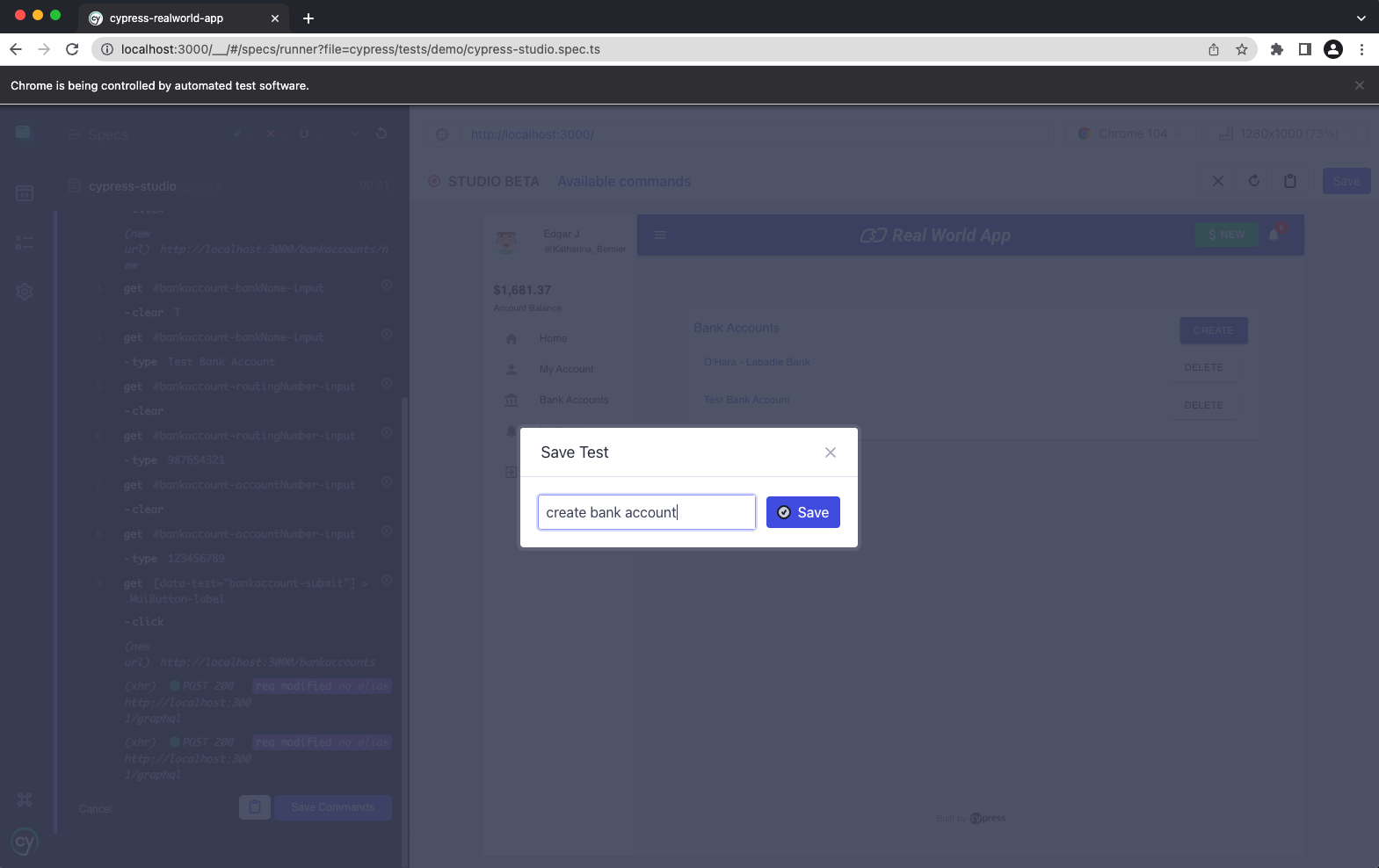The width and height of the screenshot is (1379, 868).
Task: Click the blue Save button in the dialog
Action: point(802,512)
